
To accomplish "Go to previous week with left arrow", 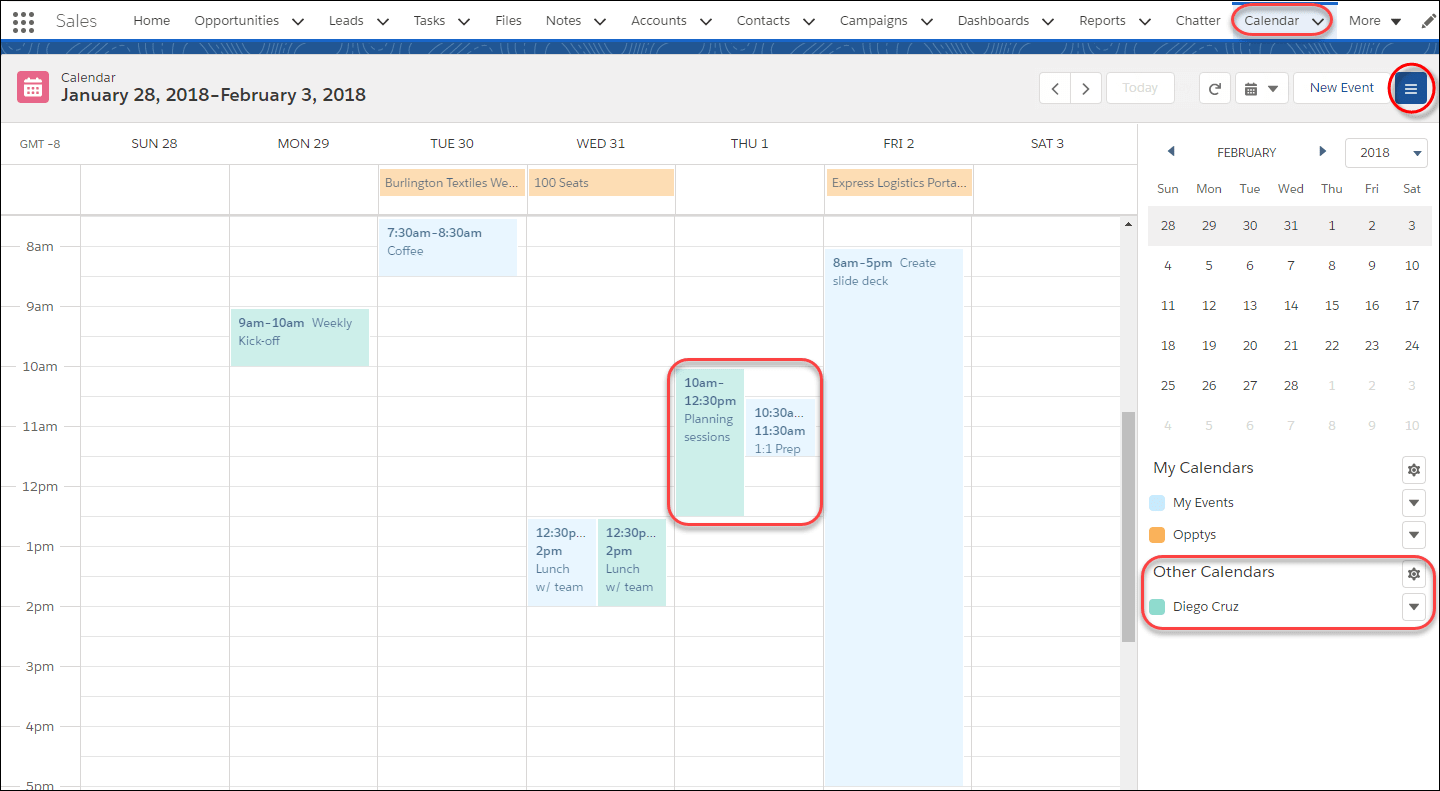I will pyautogui.click(x=1054, y=88).
